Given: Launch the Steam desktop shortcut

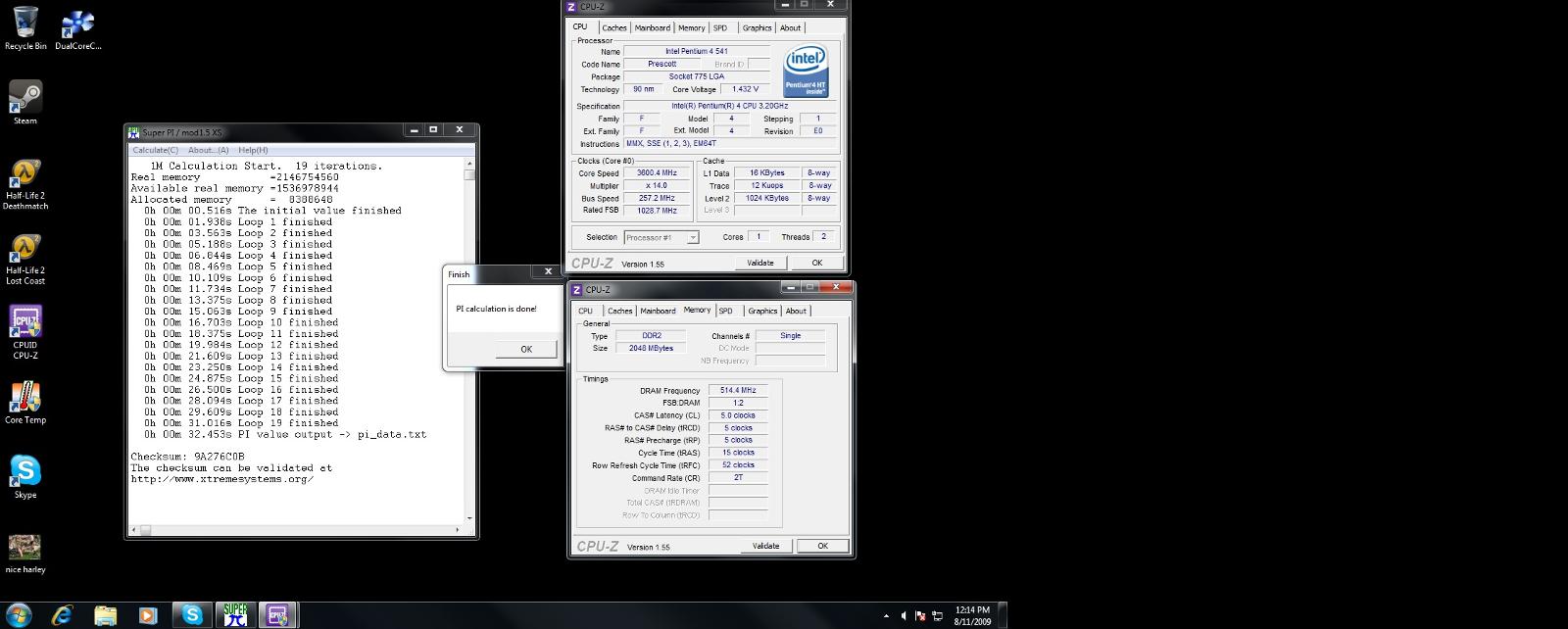Looking at the screenshot, I should pyautogui.click(x=25, y=103).
